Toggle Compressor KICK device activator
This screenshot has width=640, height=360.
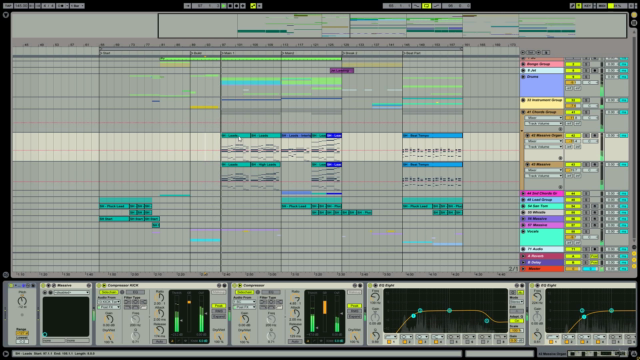(x=99, y=285)
